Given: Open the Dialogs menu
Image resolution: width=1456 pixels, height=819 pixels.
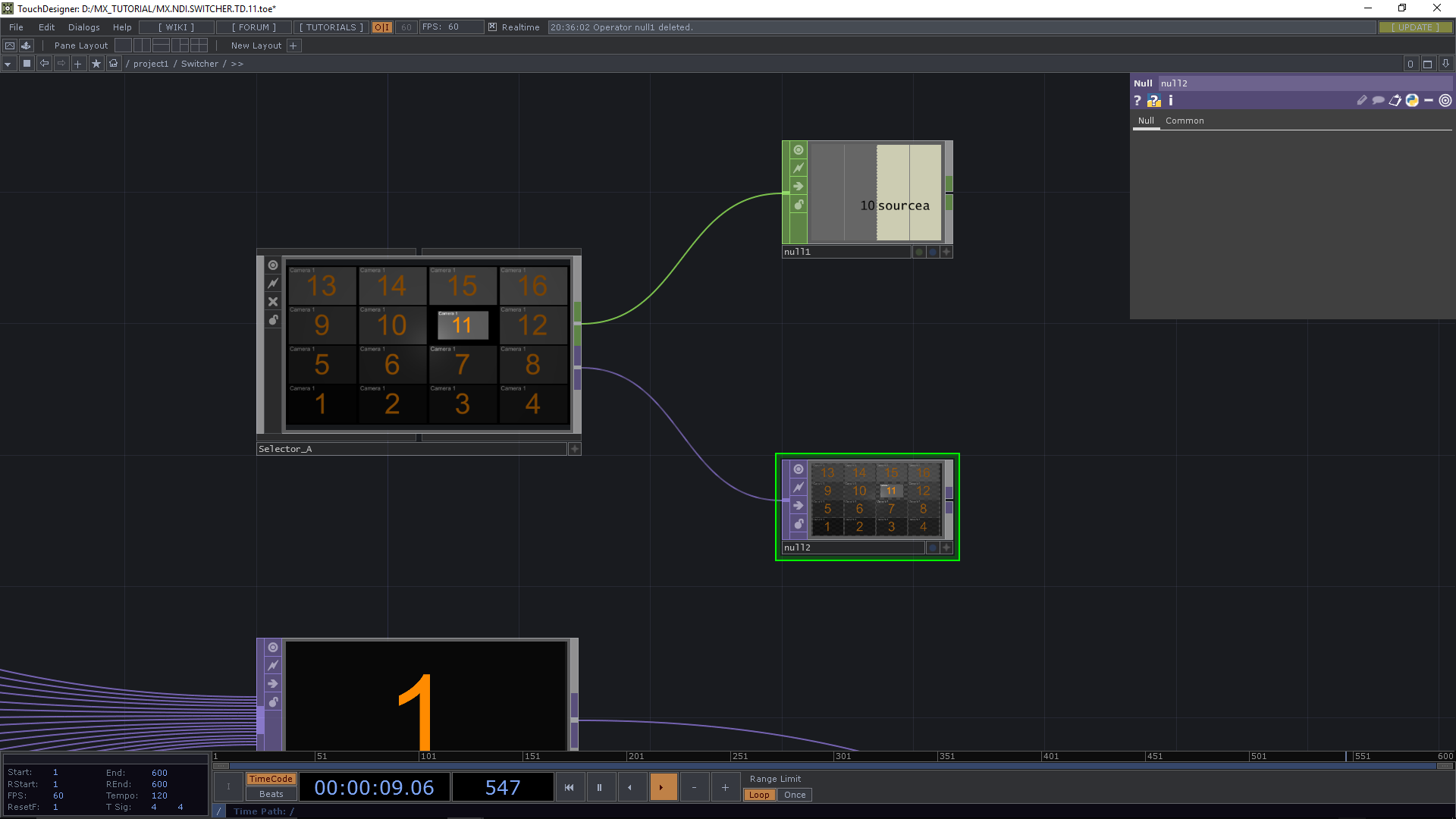Looking at the screenshot, I should pyautogui.click(x=83, y=27).
